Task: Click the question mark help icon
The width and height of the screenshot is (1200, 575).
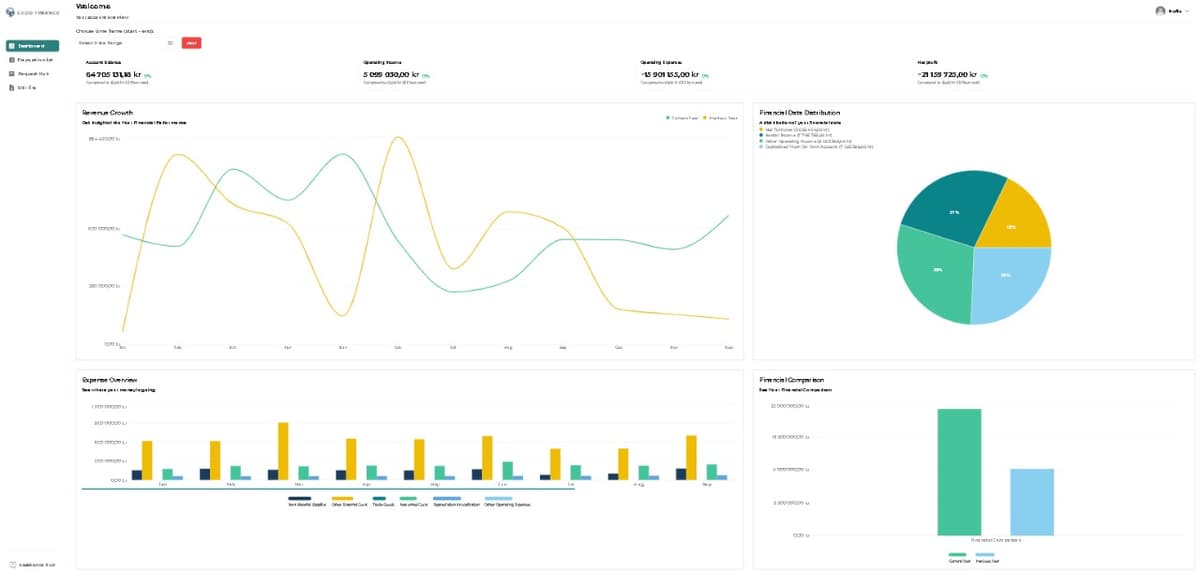Action: (12, 565)
